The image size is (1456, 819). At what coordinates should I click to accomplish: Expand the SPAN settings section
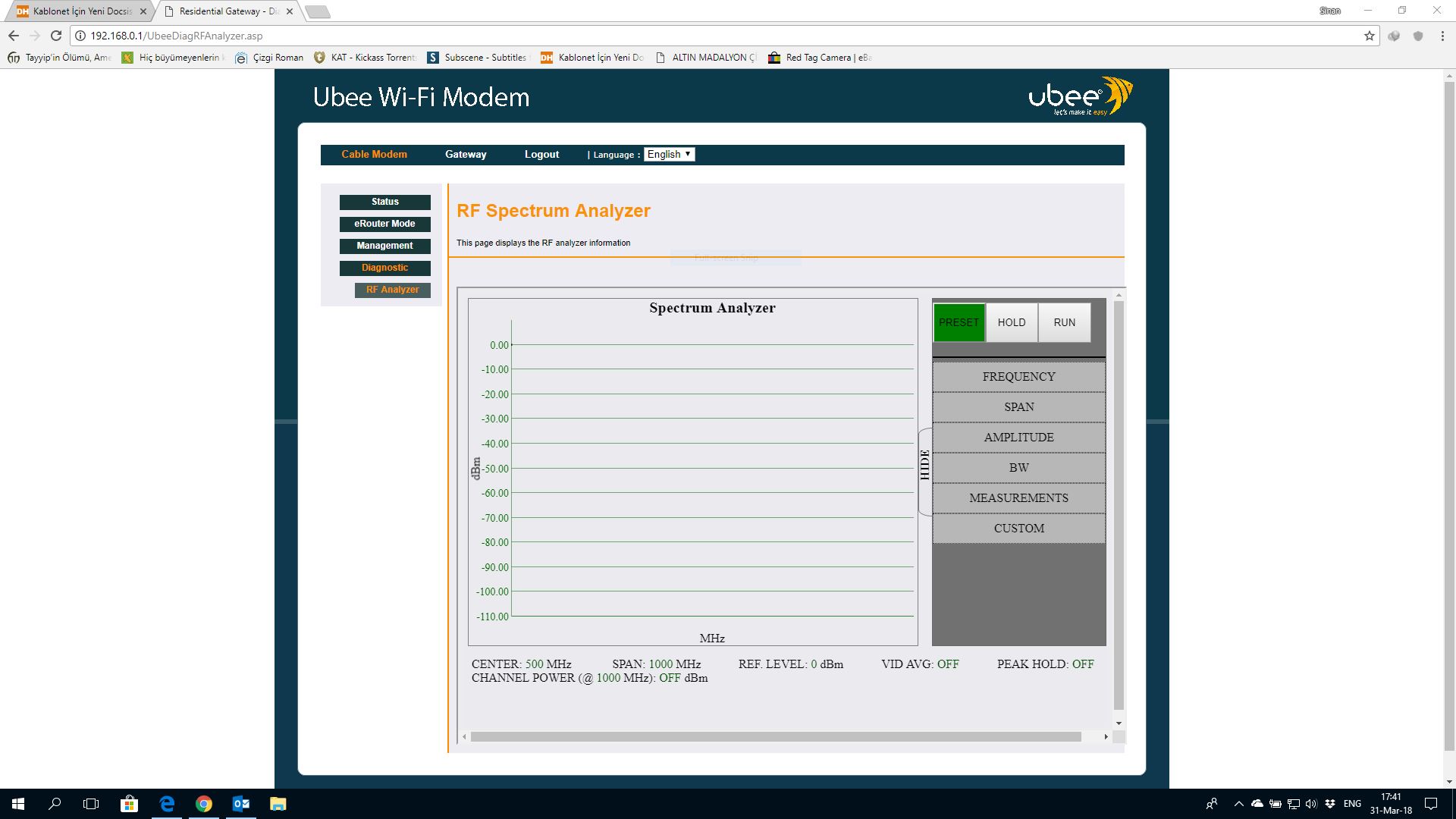1019,407
